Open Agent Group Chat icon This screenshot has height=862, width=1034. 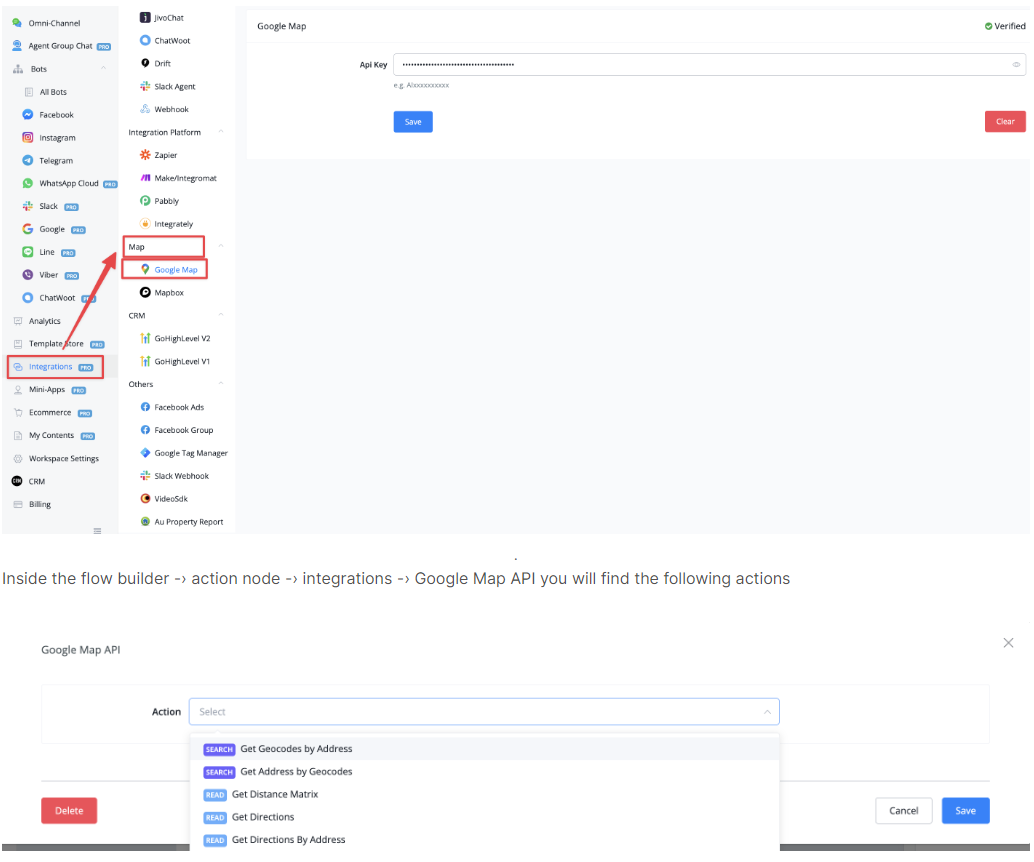click(17, 46)
